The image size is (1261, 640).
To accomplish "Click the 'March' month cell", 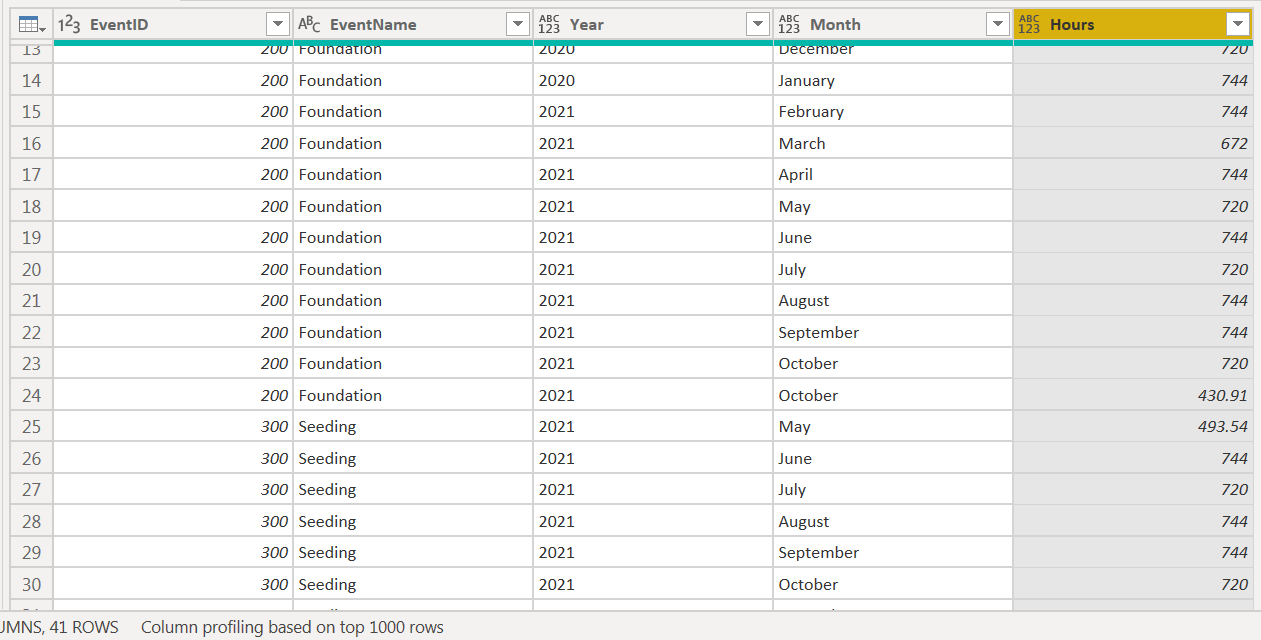I will [x=893, y=143].
